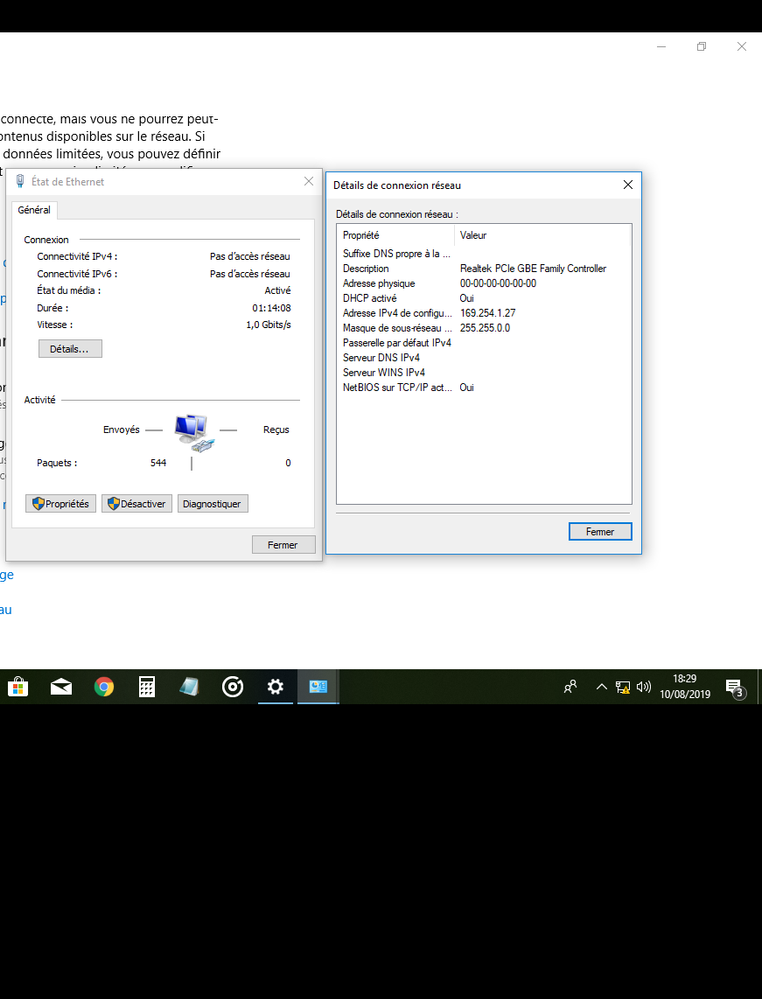Click the Désactiver button

click(136, 504)
